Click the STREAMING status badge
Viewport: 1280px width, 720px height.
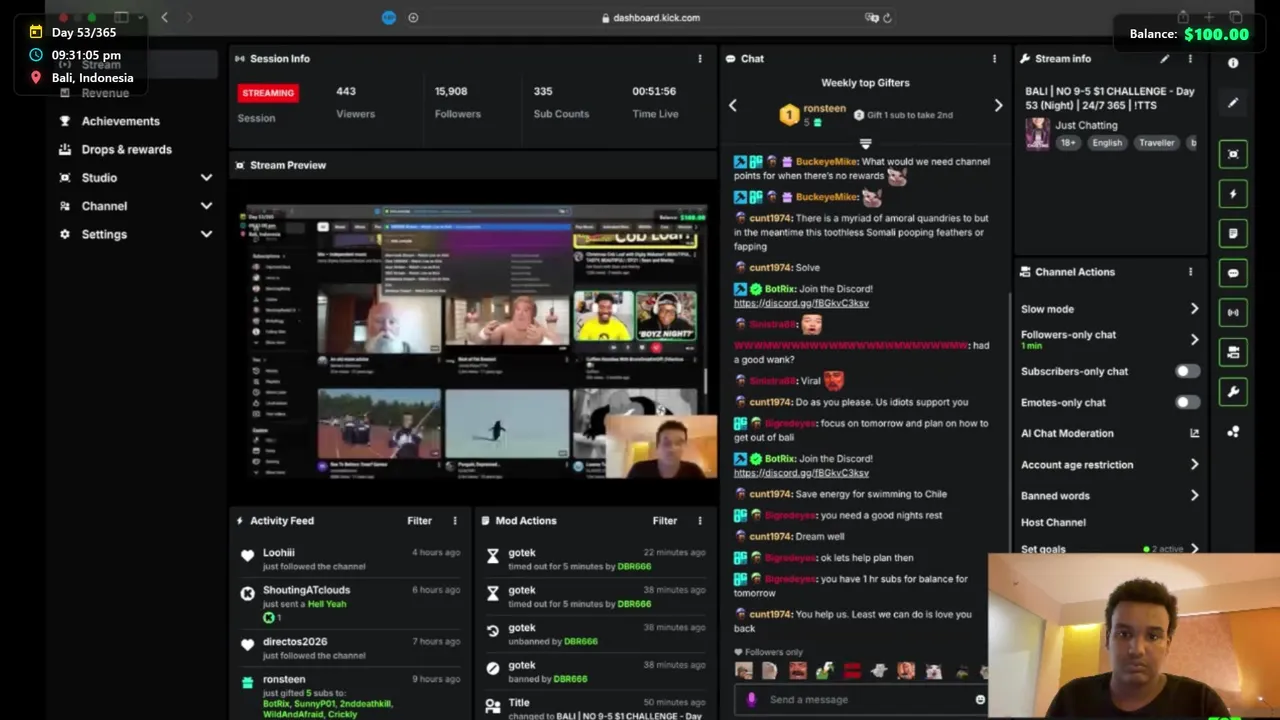[x=268, y=93]
